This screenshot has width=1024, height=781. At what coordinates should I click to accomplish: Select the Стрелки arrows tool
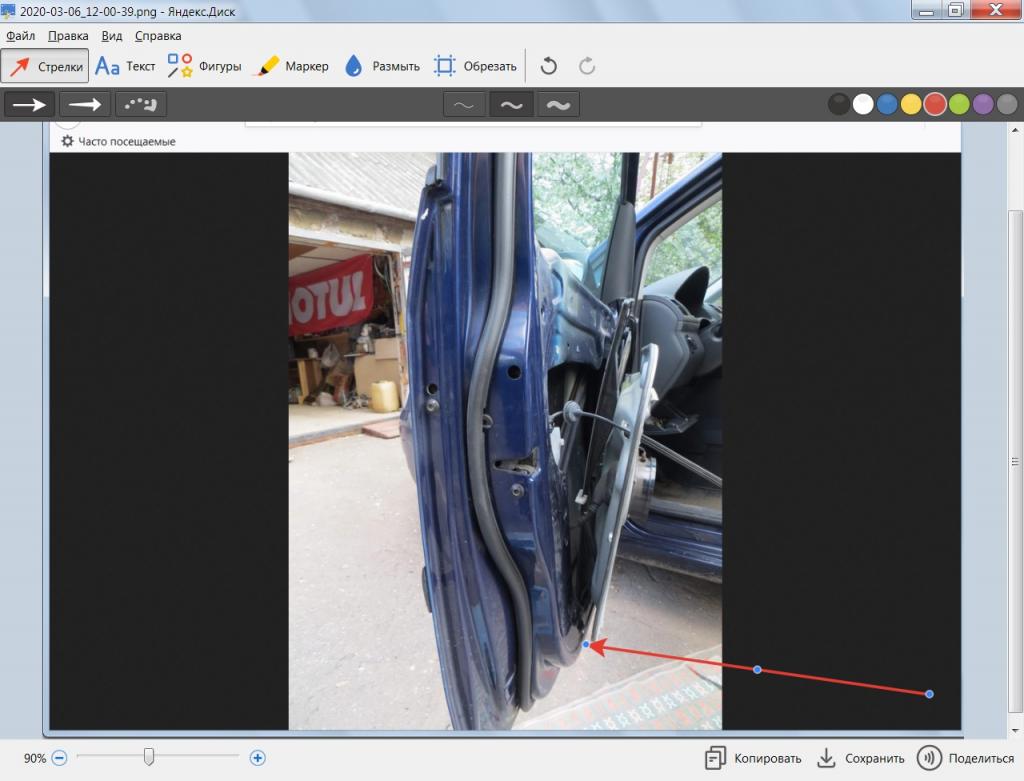coord(44,66)
